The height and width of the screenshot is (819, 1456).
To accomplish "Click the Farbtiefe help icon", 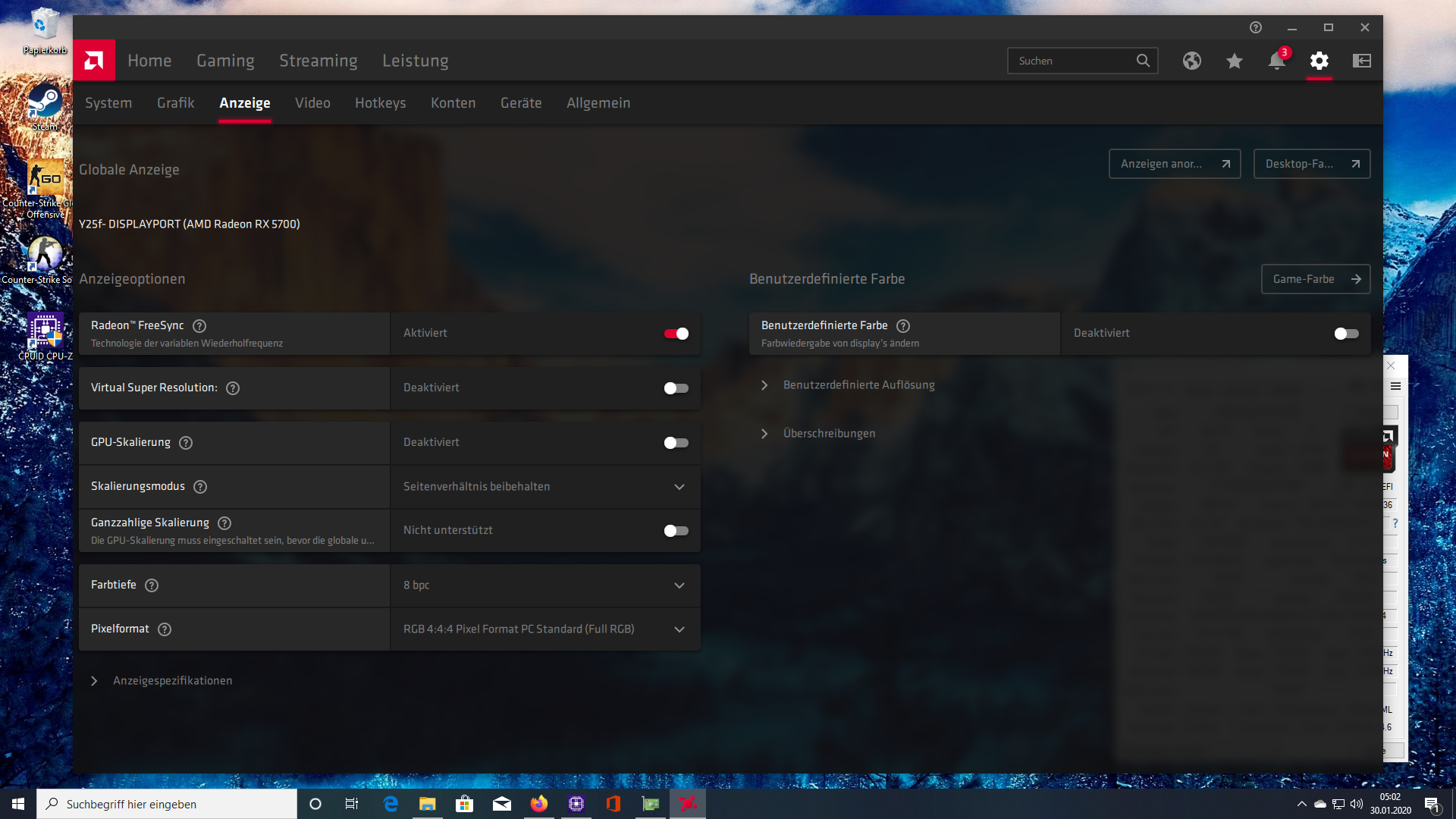I will coord(152,585).
